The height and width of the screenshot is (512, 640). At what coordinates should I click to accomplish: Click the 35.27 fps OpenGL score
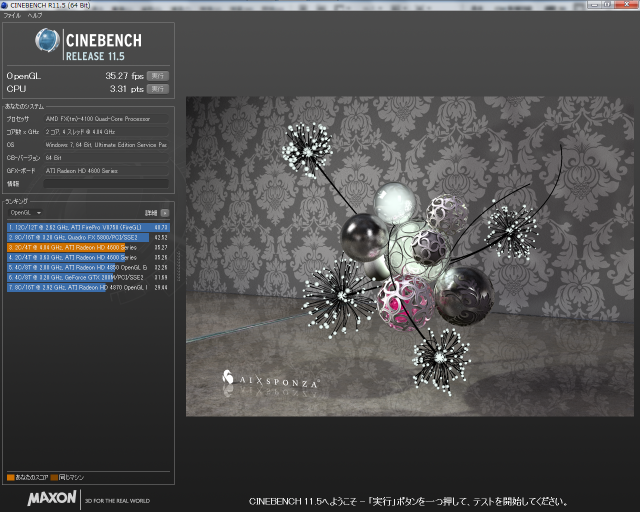[124, 76]
